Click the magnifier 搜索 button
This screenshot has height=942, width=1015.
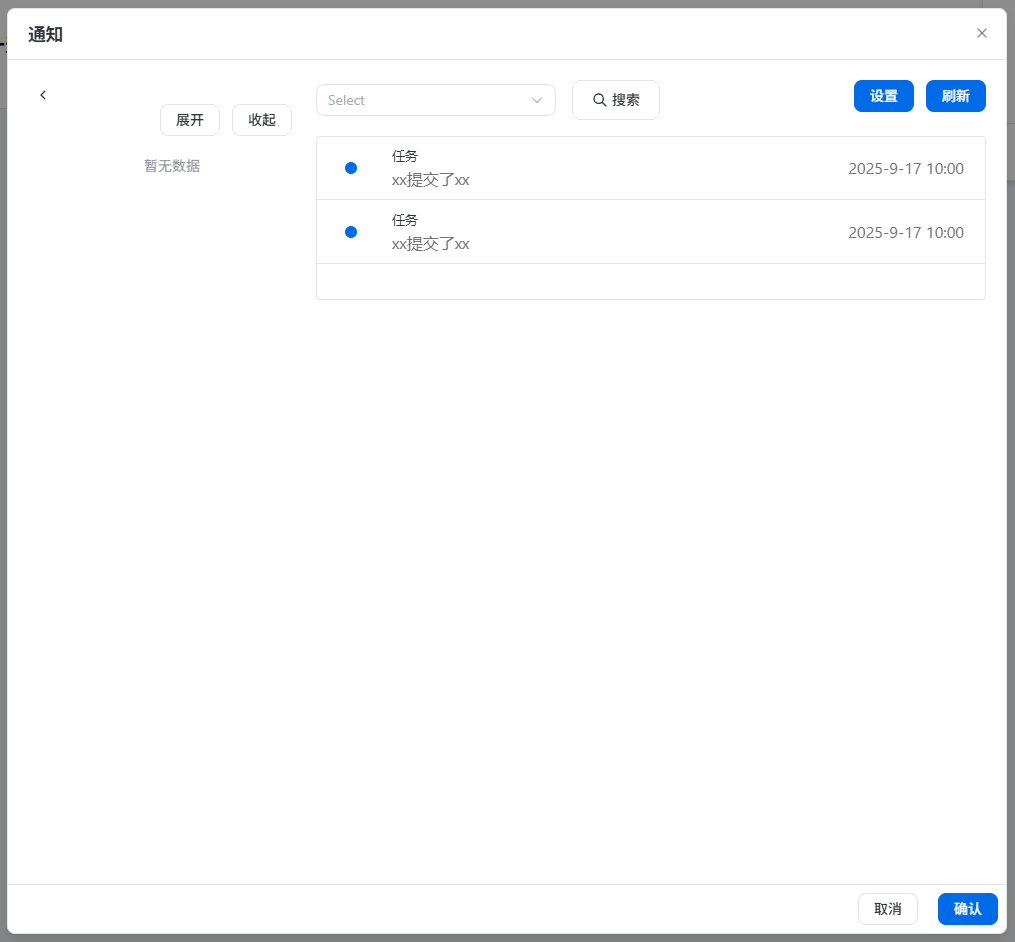pyautogui.click(x=616, y=100)
